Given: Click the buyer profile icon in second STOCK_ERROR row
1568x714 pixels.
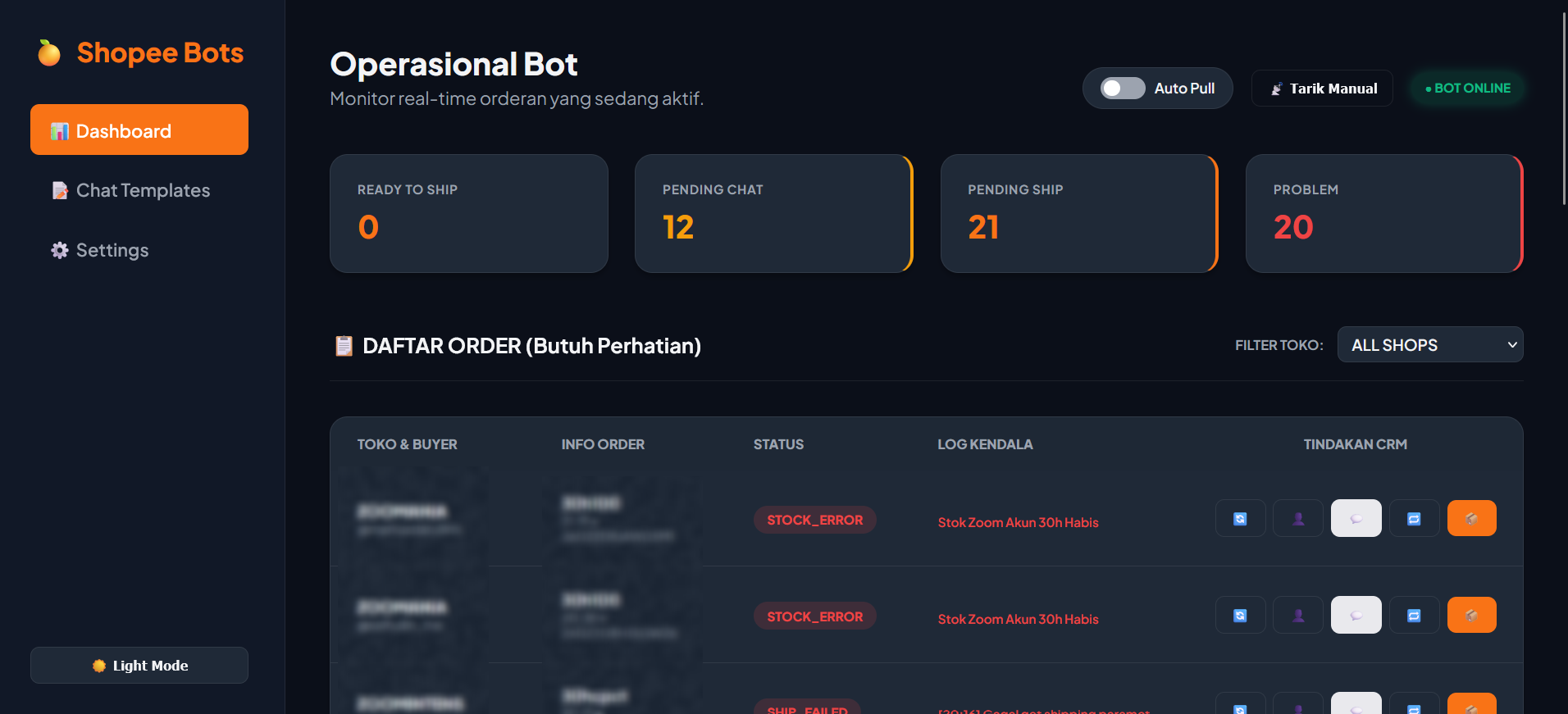Looking at the screenshot, I should click(1298, 615).
